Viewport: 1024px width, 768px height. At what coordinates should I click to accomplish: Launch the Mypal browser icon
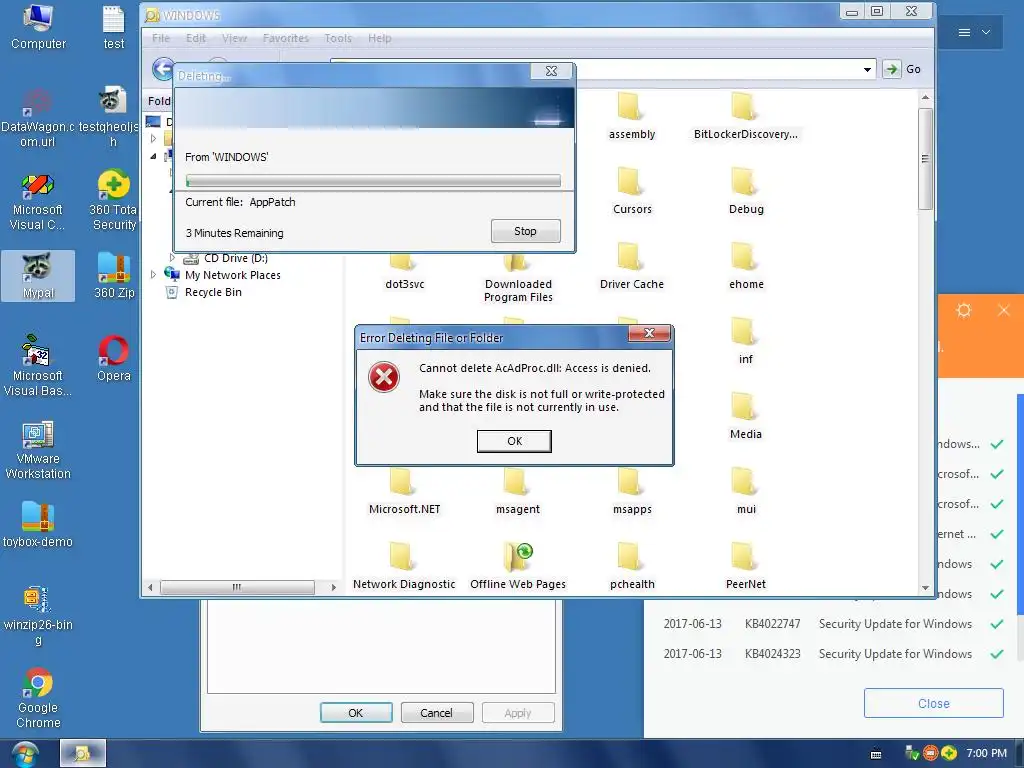click(x=38, y=276)
